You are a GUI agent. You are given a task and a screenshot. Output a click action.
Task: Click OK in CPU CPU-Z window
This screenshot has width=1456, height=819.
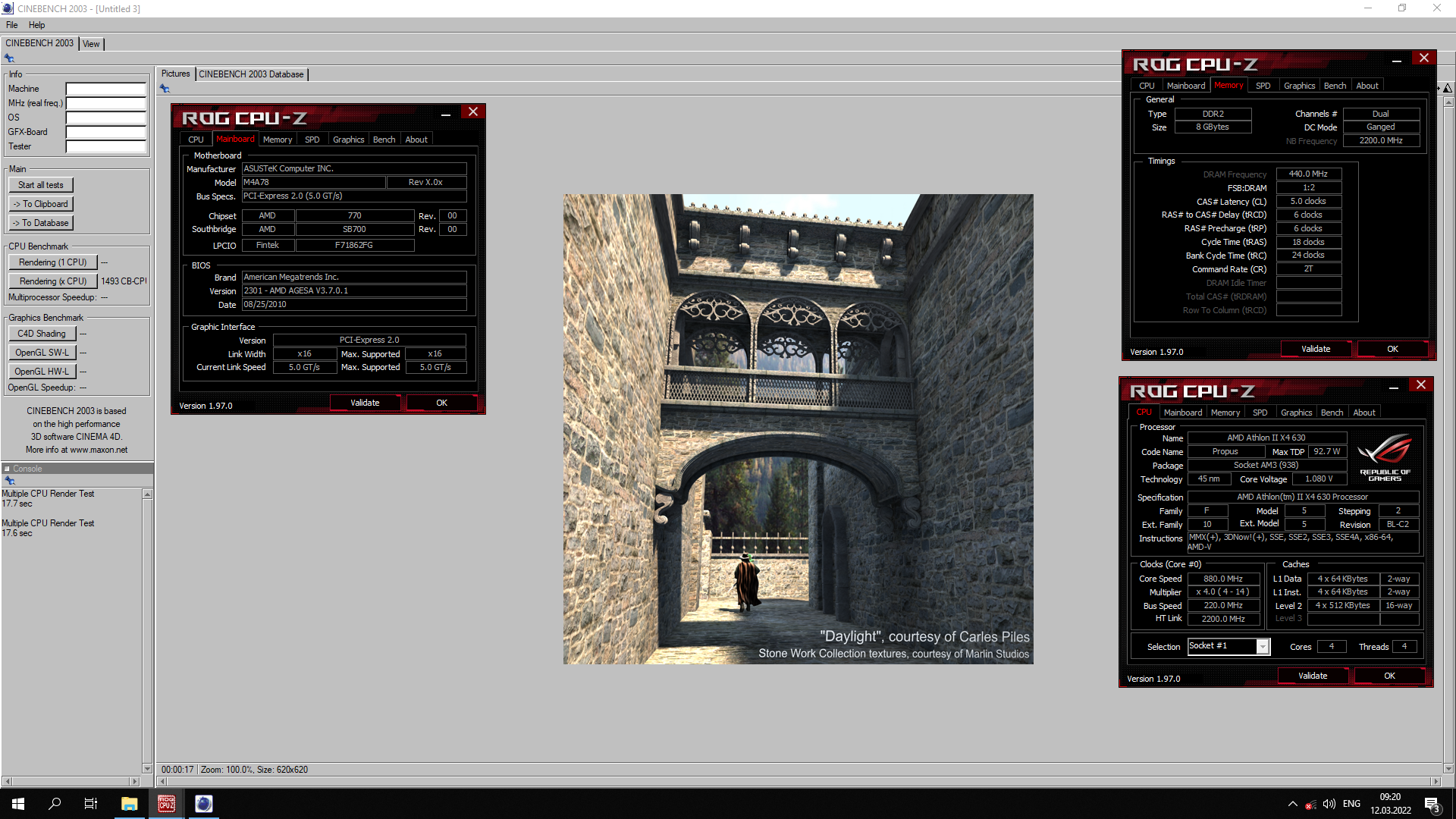point(1390,676)
